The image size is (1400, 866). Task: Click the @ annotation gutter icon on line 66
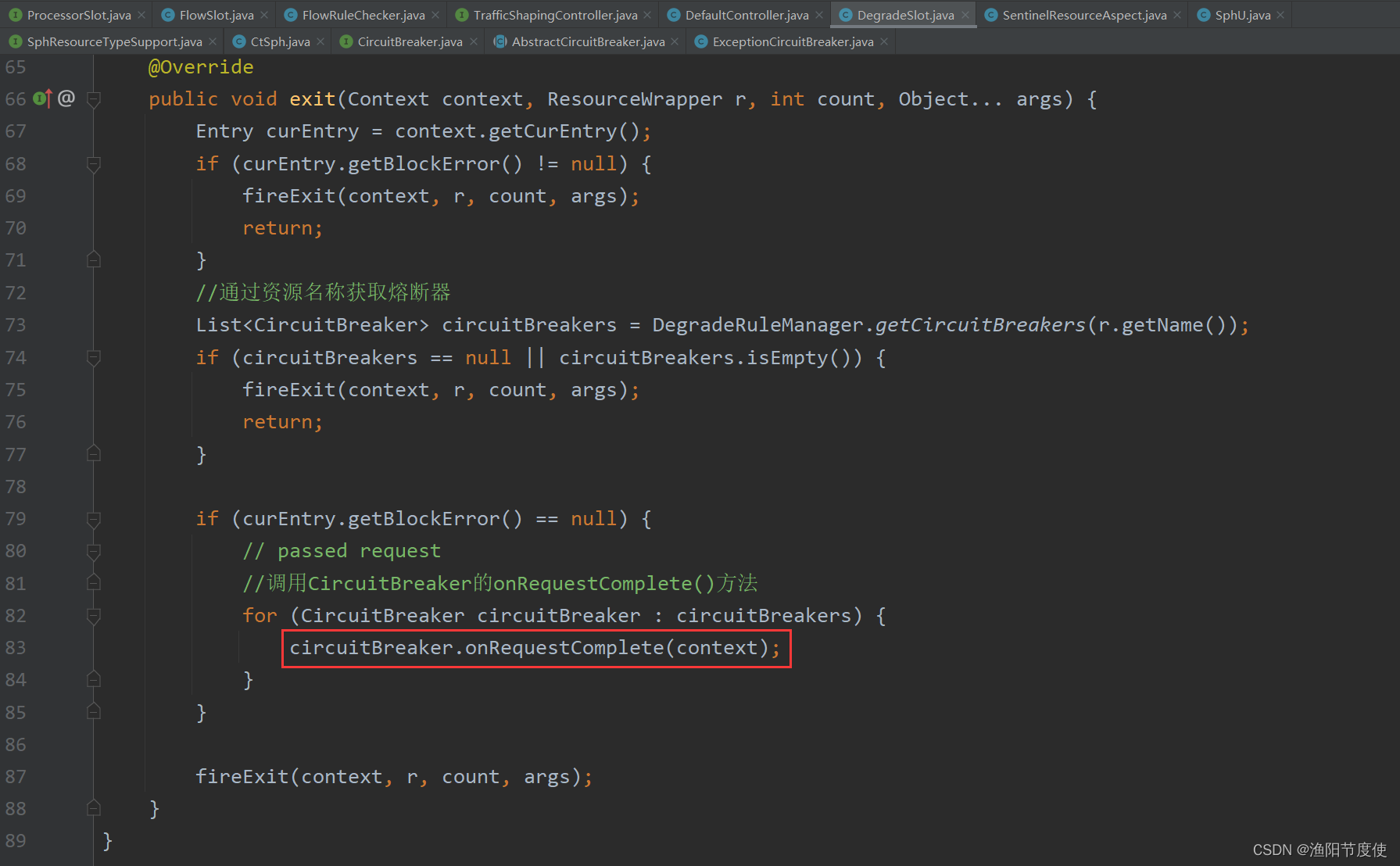pyautogui.click(x=66, y=98)
